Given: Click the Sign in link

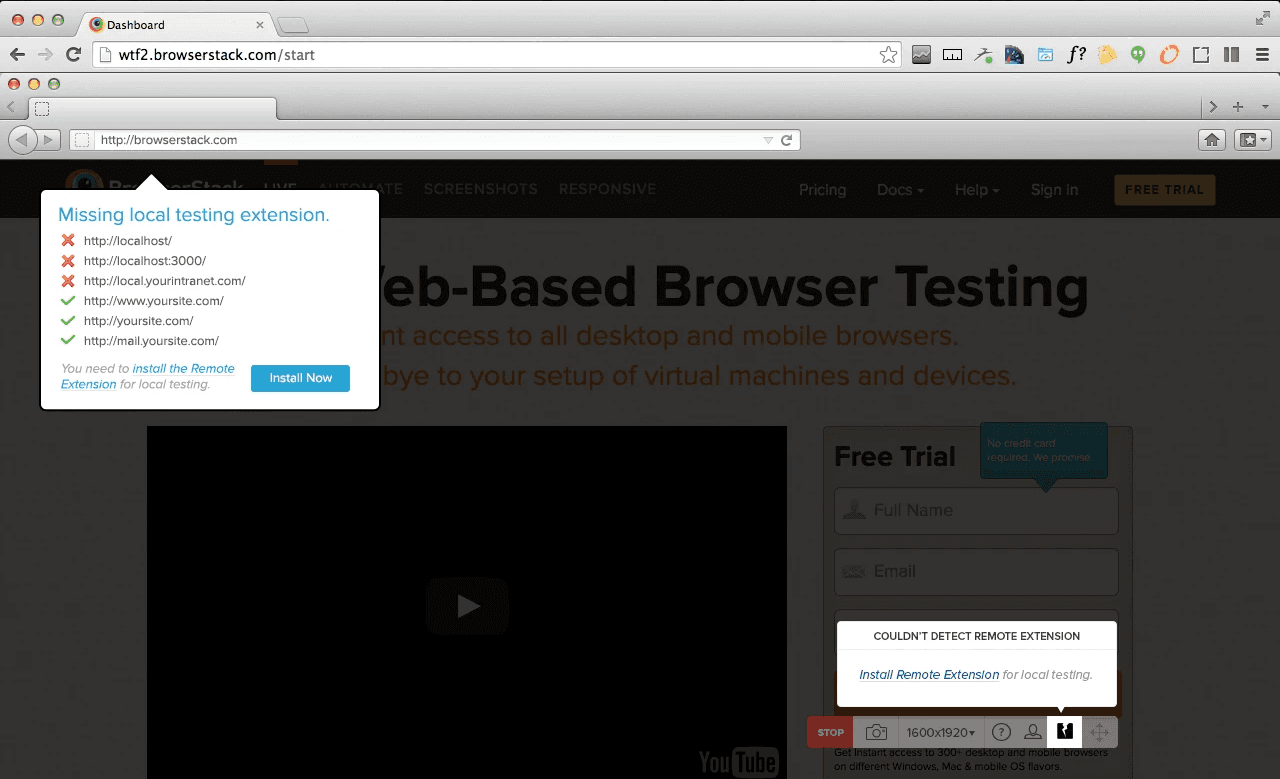Looking at the screenshot, I should tap(1055, 190).
